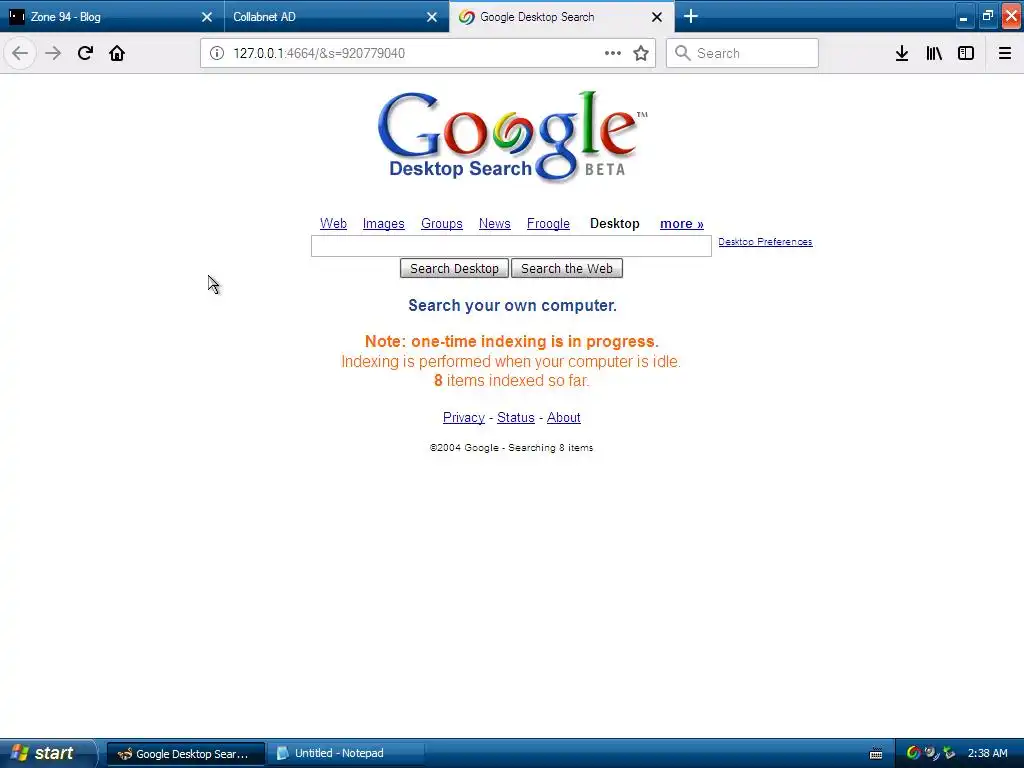
Task: Open the Froogle link
Action: tap(548, 223)
